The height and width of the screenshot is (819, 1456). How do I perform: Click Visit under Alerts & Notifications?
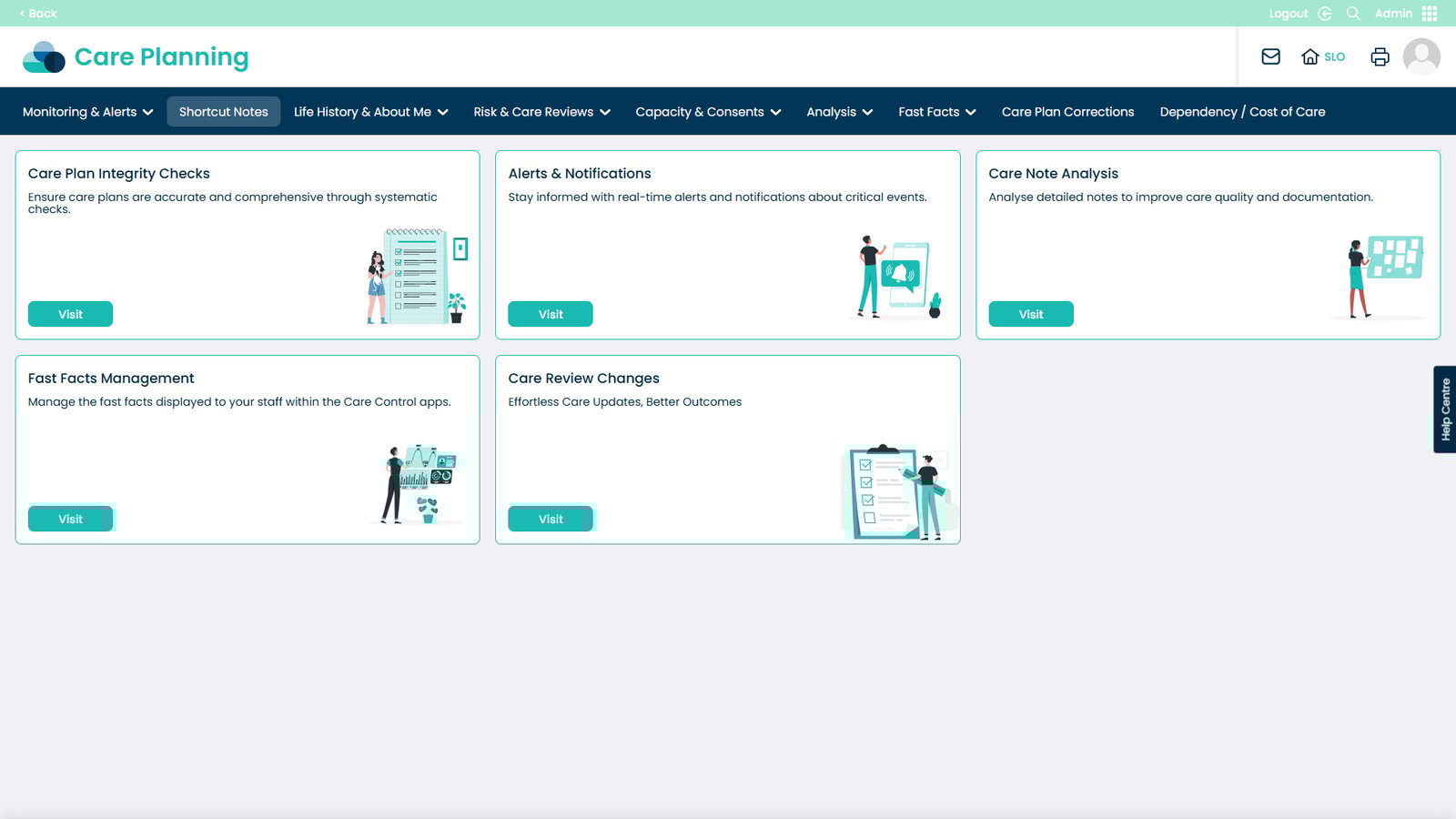point(551,314)
